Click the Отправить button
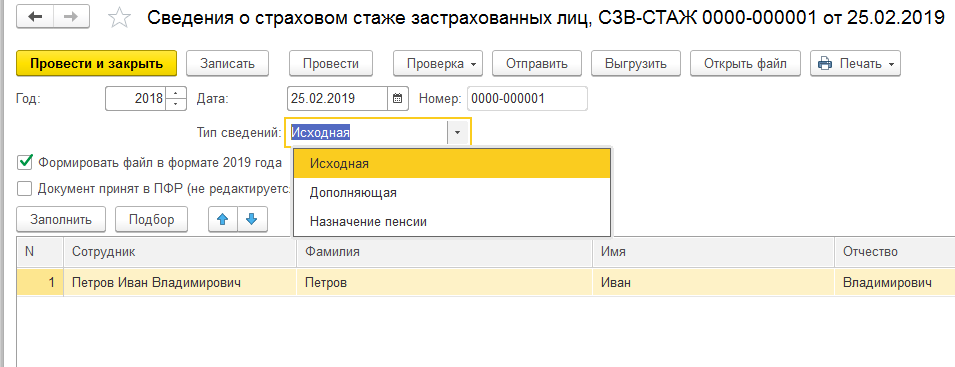The image size is (955, 367). pos(537,64)
